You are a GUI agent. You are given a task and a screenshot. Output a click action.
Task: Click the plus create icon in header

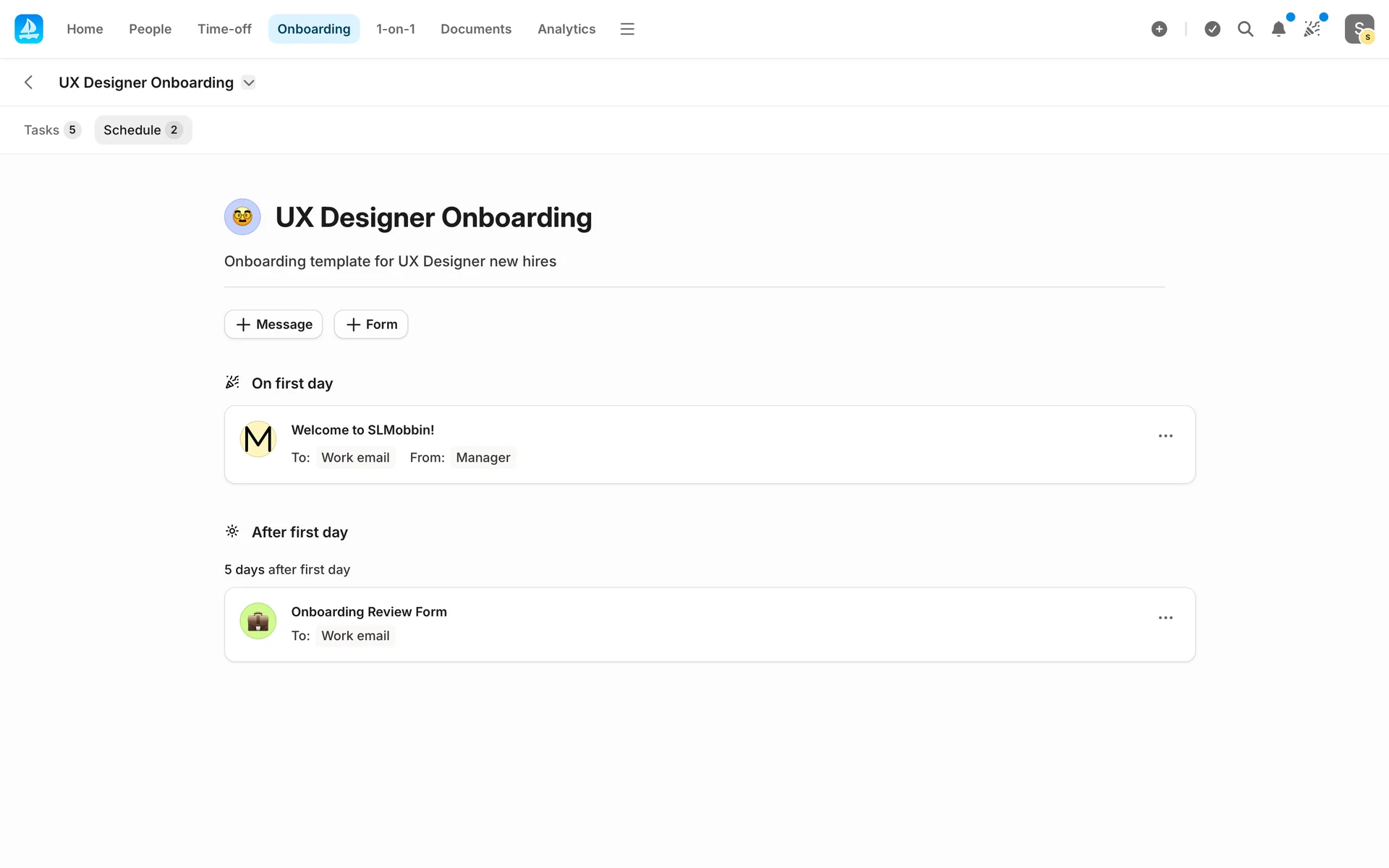1159,29
